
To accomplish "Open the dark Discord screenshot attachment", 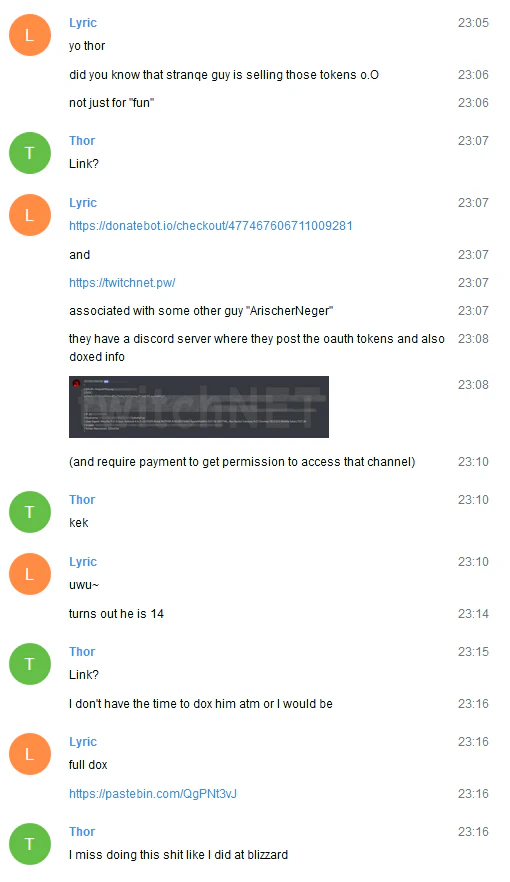I will point(198,407).
